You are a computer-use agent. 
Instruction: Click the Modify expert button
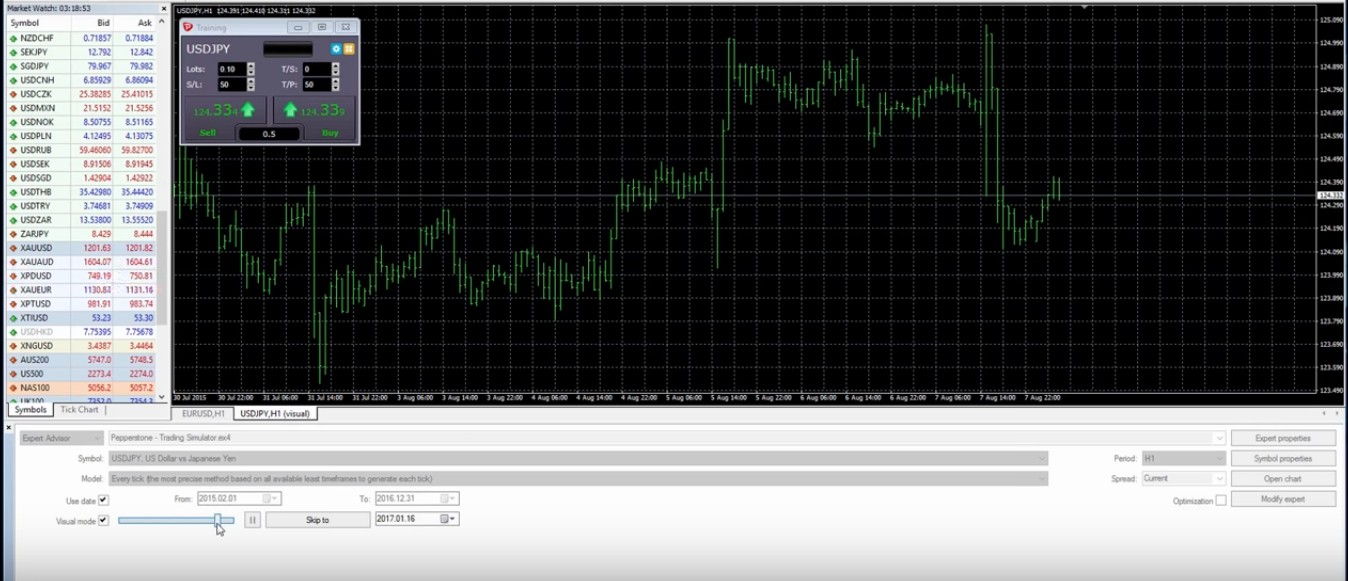point(1283,499)
